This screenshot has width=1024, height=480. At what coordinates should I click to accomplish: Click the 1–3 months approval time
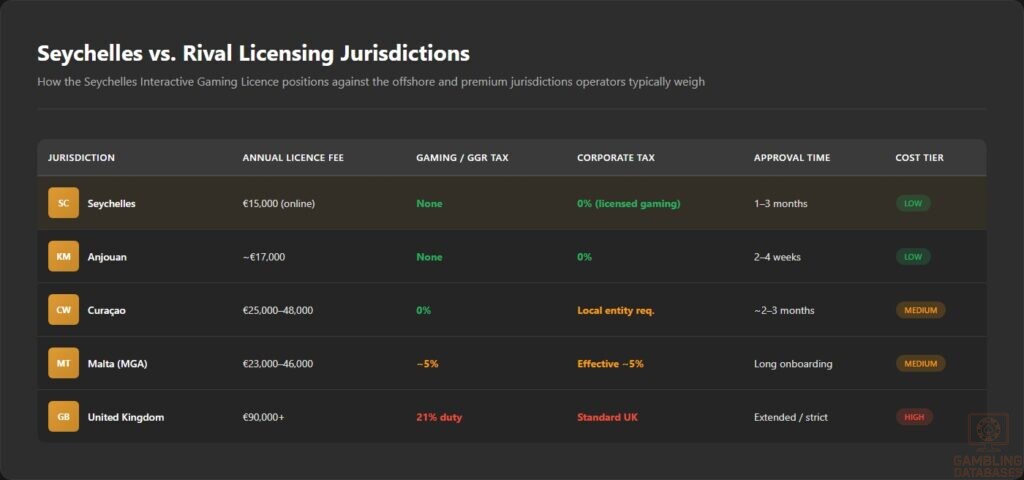(x=781, y=203)
